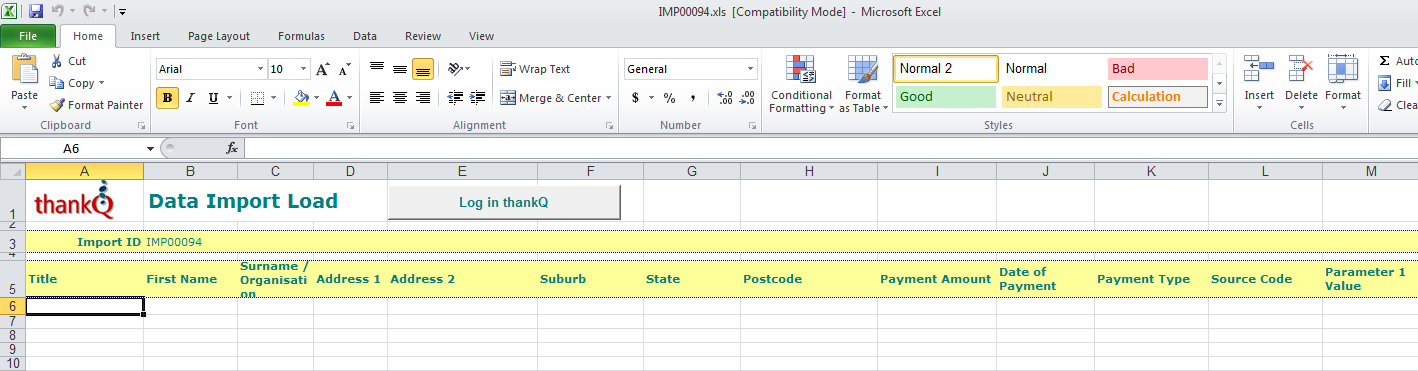Apply the Bad cell style
This screenshot has width=1418, height=371.
1158,69
